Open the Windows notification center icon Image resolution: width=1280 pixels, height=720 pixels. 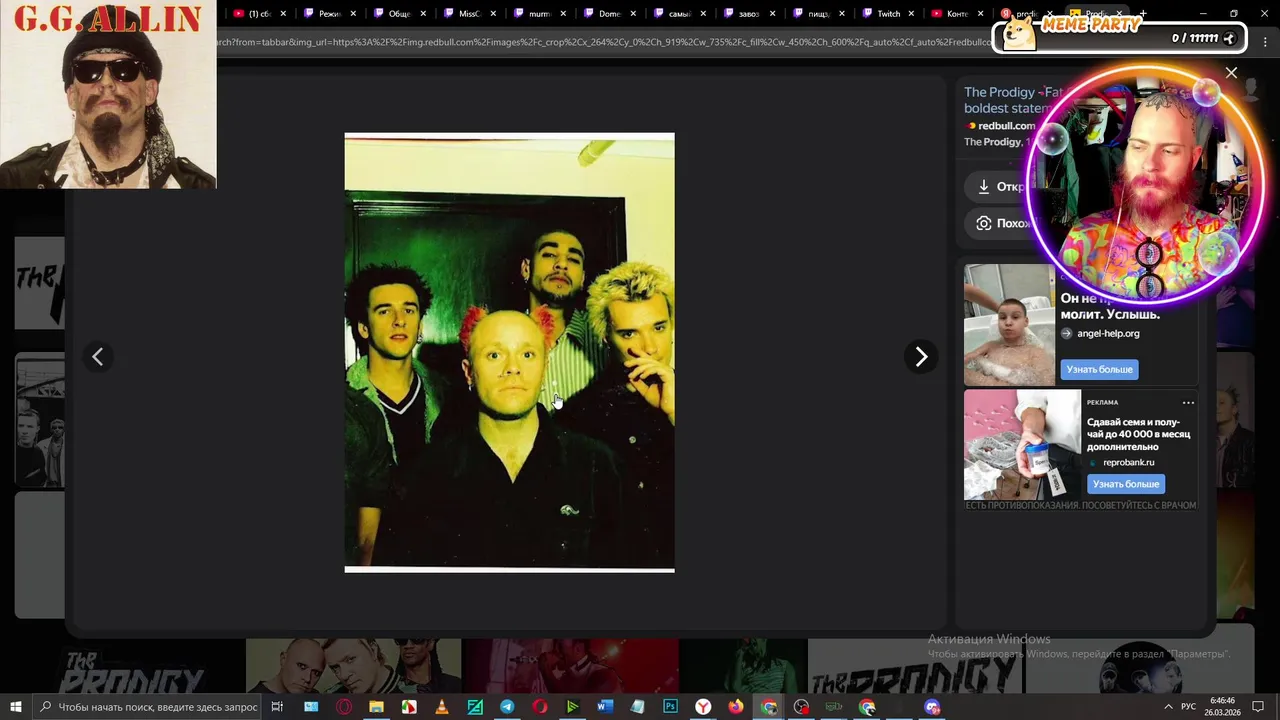pos(1258,707)
